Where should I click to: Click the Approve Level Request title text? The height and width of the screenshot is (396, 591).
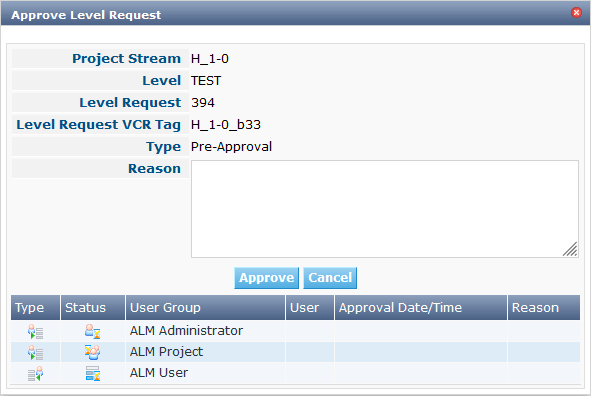(86, 15)
